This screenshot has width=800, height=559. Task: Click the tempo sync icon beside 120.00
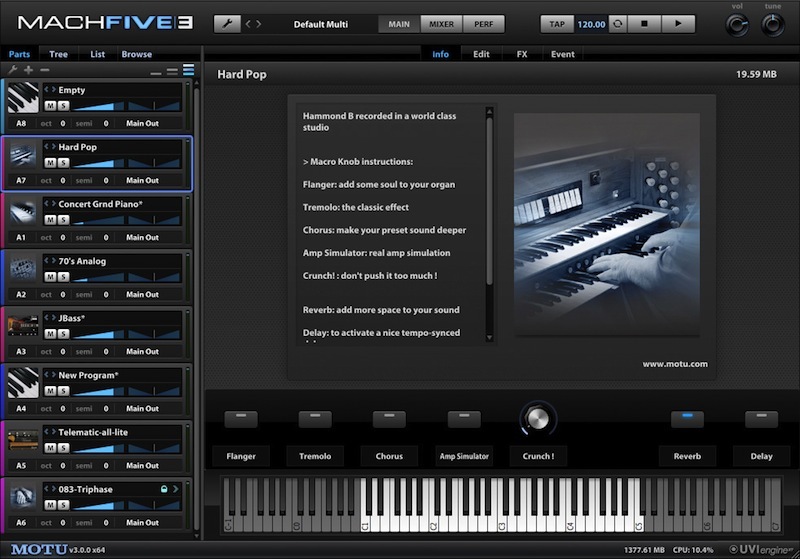coord(618,24)
